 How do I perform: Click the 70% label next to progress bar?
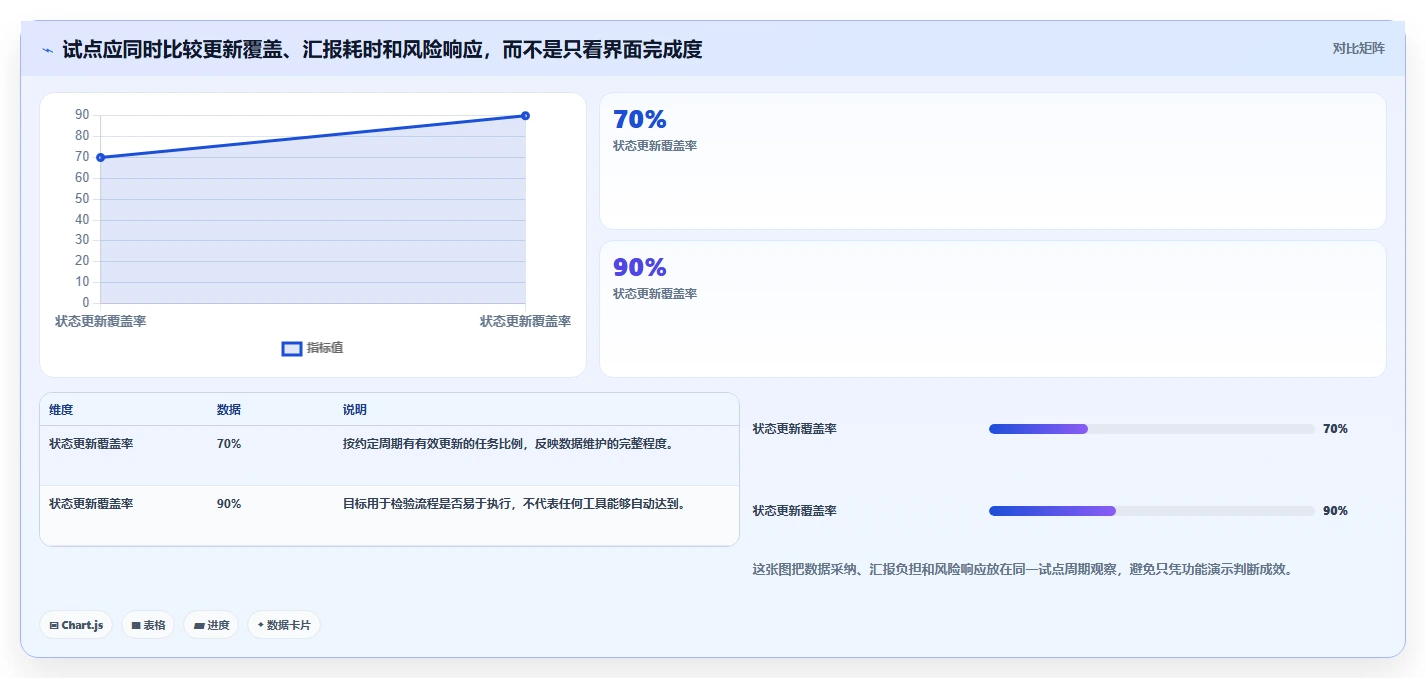(x=1335, y=429)
